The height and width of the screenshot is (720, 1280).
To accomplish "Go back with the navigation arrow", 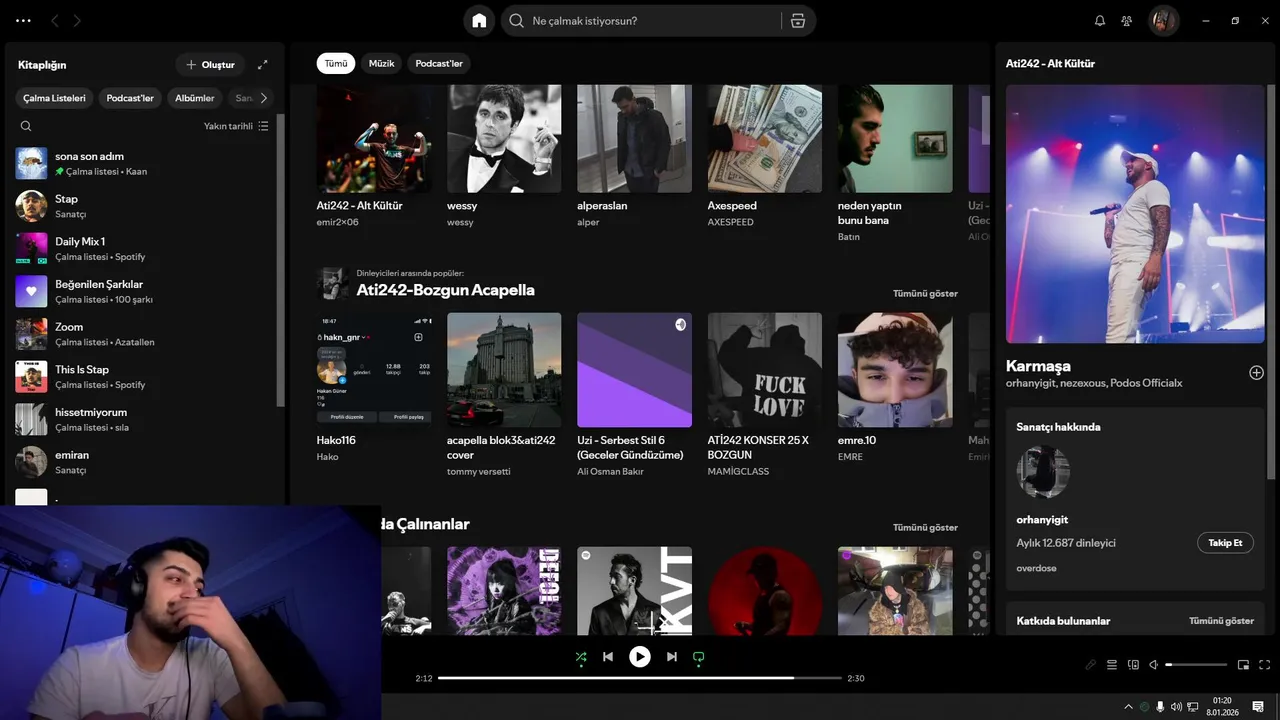I will 55,20.
